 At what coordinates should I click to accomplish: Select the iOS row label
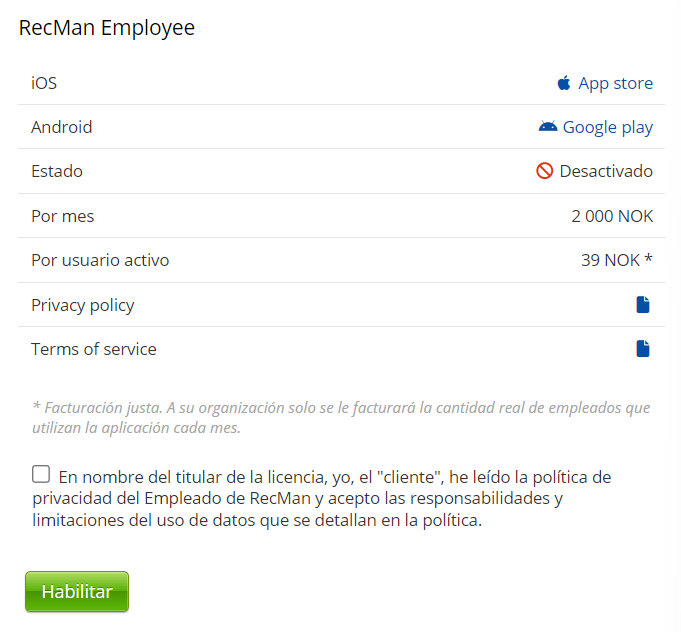click(44, 83)
